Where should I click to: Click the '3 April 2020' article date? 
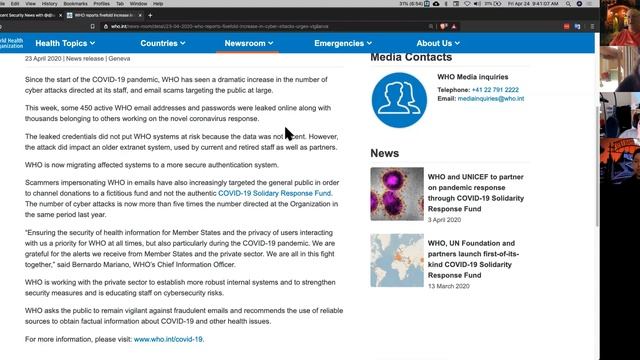pyautogui.click(x=444, y=220)
